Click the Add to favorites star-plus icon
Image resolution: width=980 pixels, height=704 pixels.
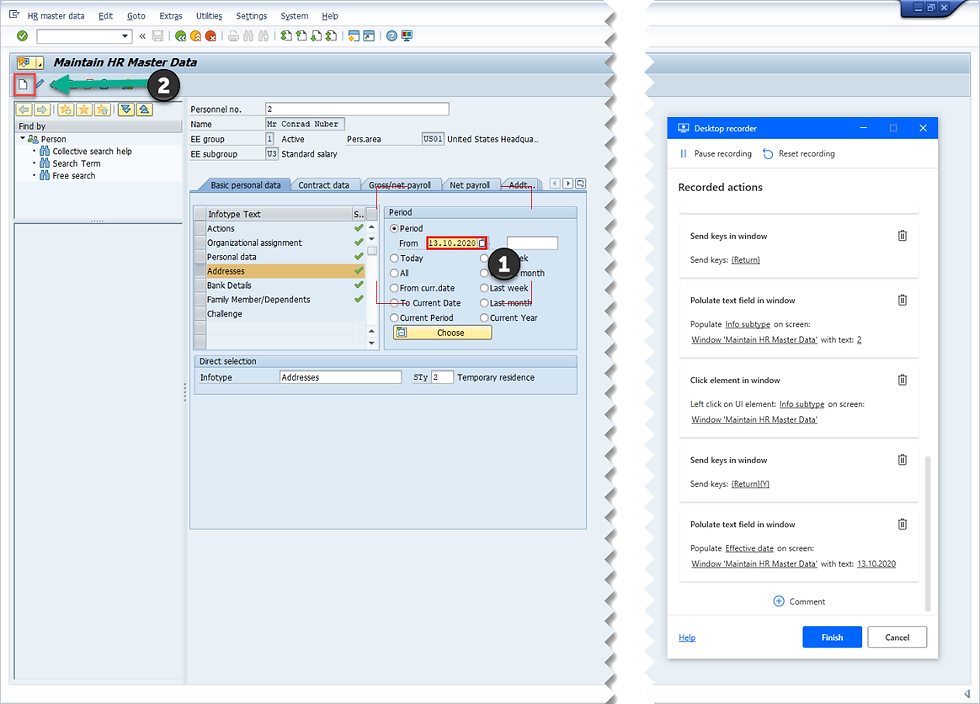tap(66, 109)
